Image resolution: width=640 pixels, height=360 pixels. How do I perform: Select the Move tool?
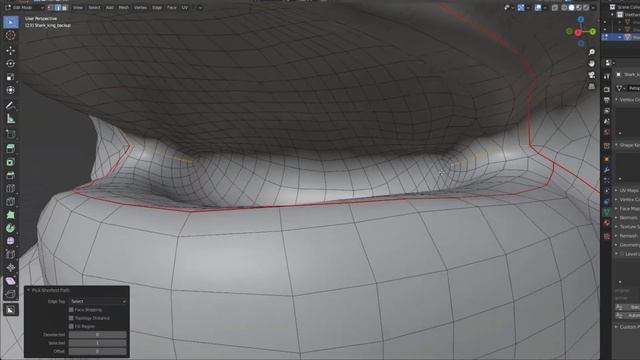(x=11, y=50)
